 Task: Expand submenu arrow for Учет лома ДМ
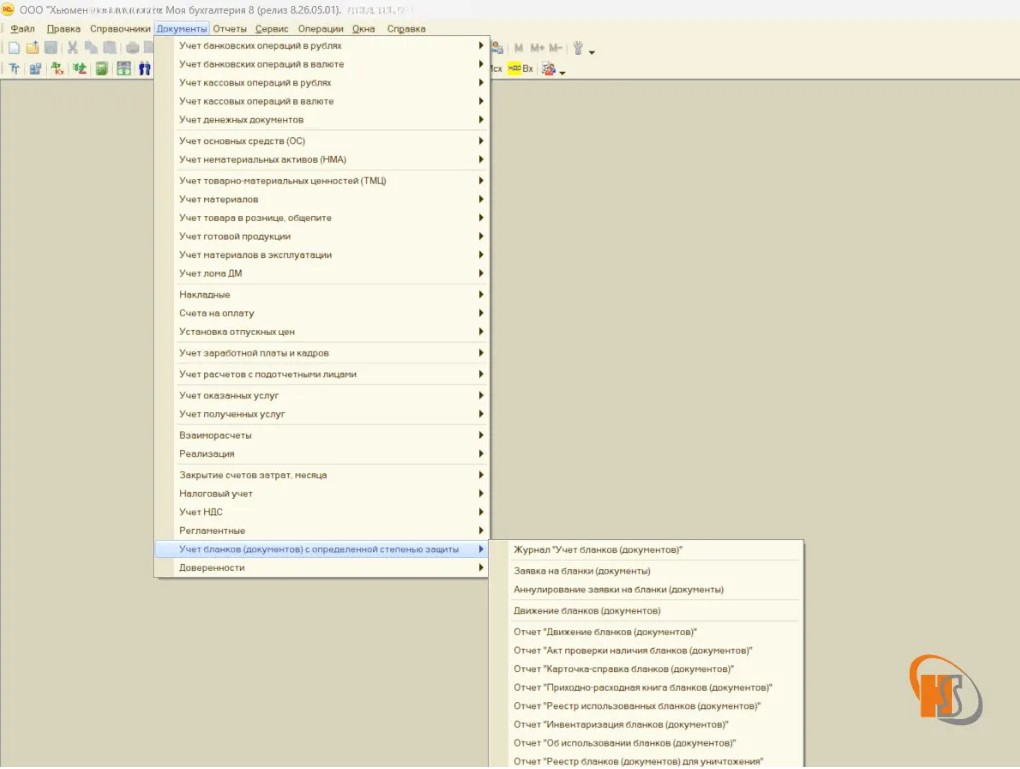[481, 273]
